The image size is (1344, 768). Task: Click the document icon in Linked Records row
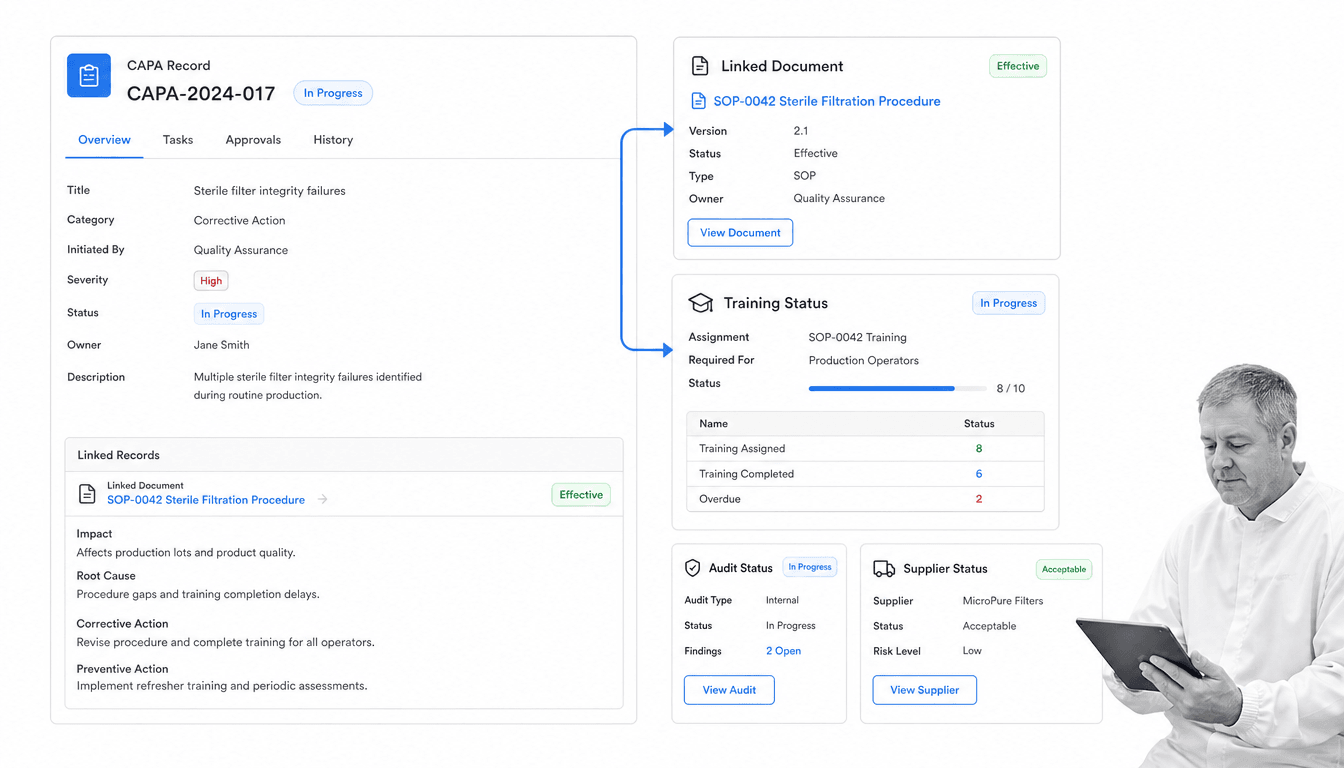pyautogui.click(x=87, y=493)
